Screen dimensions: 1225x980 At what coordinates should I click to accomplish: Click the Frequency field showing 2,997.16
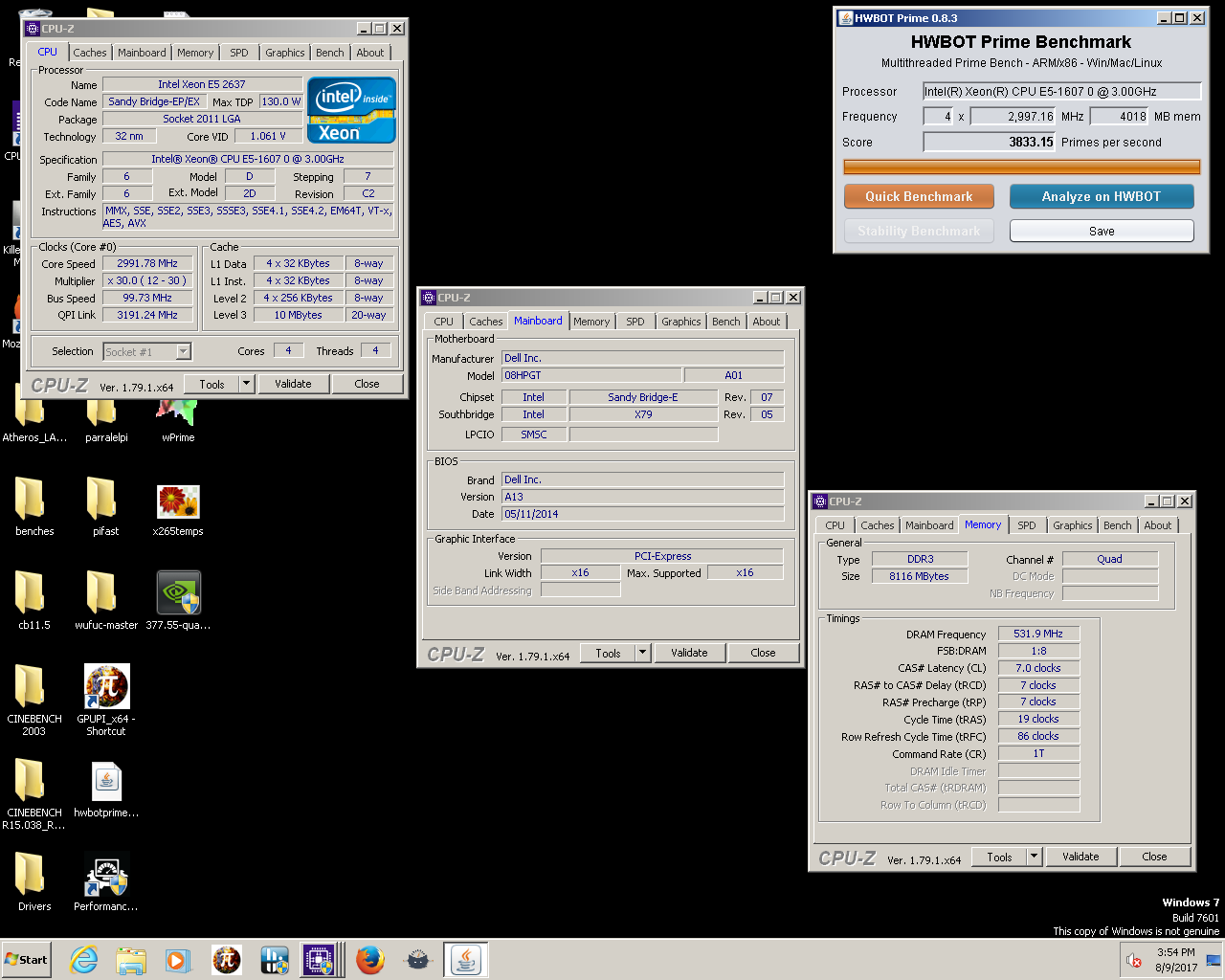click(x=1013, y=116)
